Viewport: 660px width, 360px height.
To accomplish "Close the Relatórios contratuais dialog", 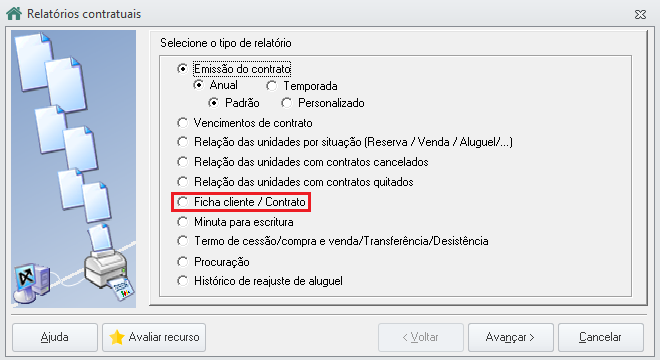I will click(640, 14).
